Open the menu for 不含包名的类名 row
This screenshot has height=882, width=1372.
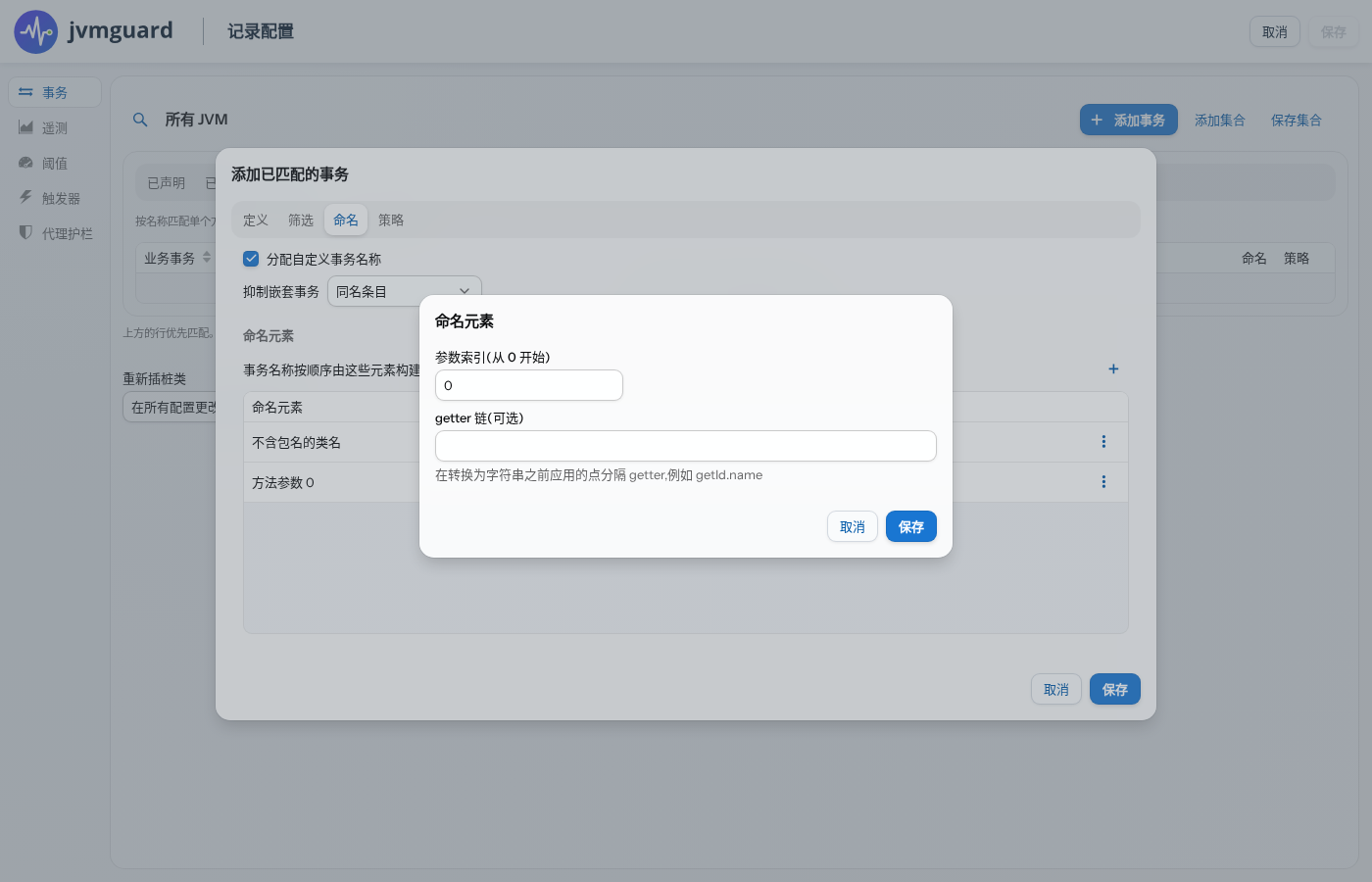[1103, 442]
